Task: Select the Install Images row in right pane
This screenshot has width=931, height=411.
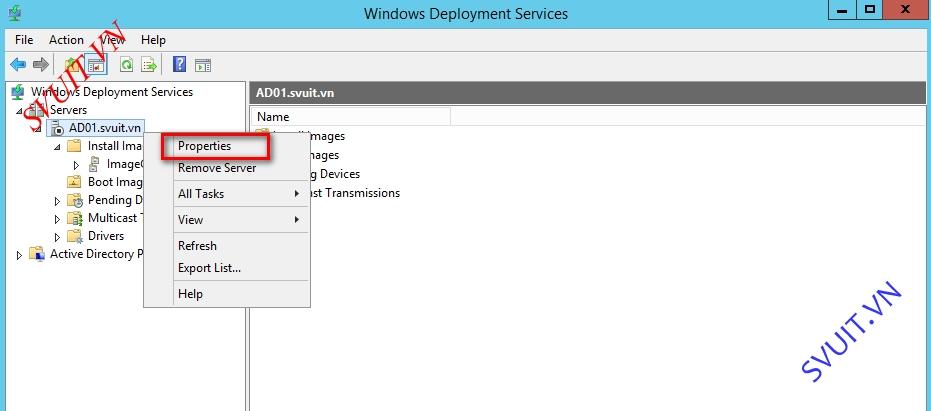Action: click(x=327, y=136)
